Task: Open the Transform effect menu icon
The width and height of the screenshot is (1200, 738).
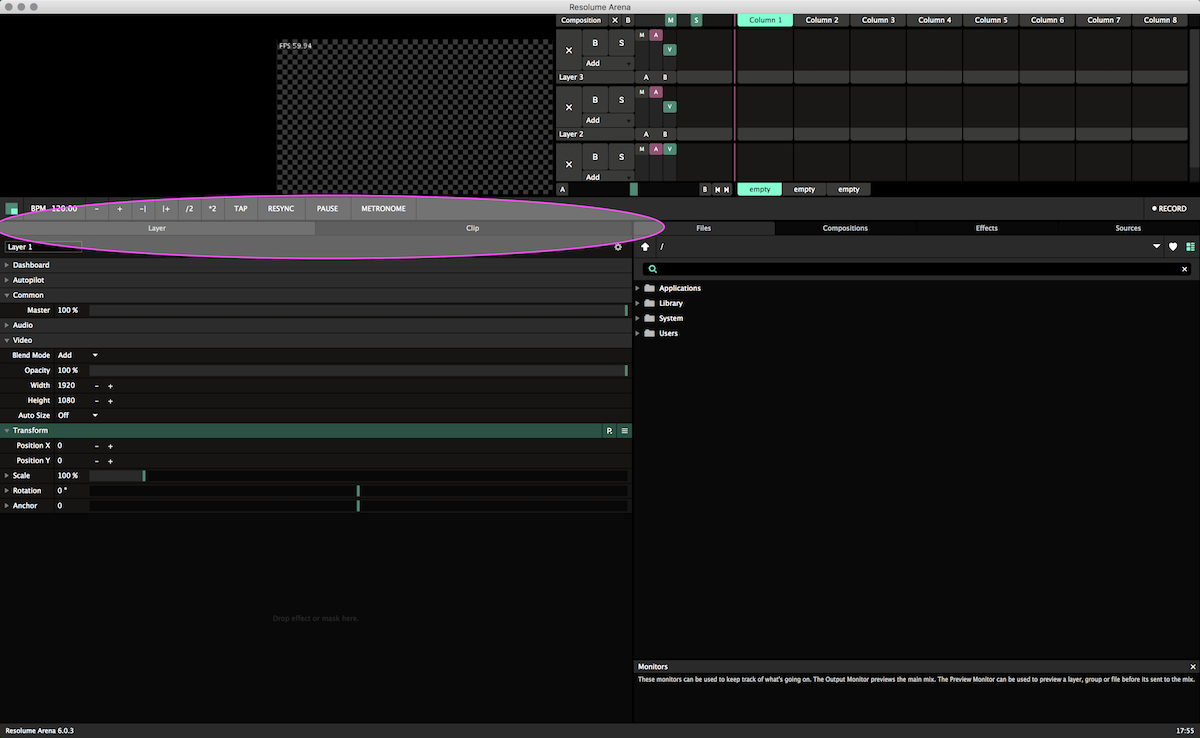Action: click(624, 431)
